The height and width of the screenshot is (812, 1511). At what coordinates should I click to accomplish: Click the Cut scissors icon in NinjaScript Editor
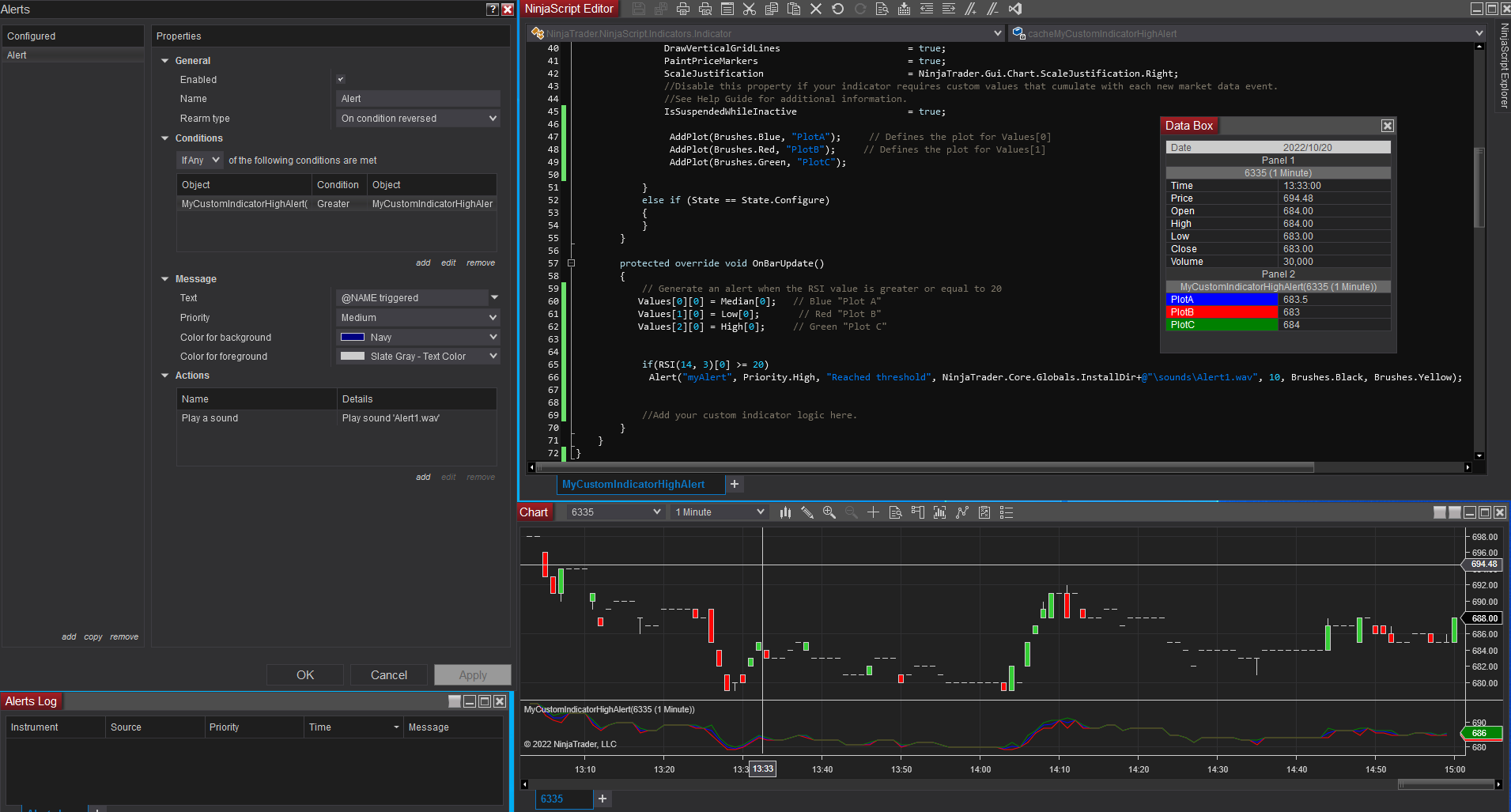tap(750, 9)
